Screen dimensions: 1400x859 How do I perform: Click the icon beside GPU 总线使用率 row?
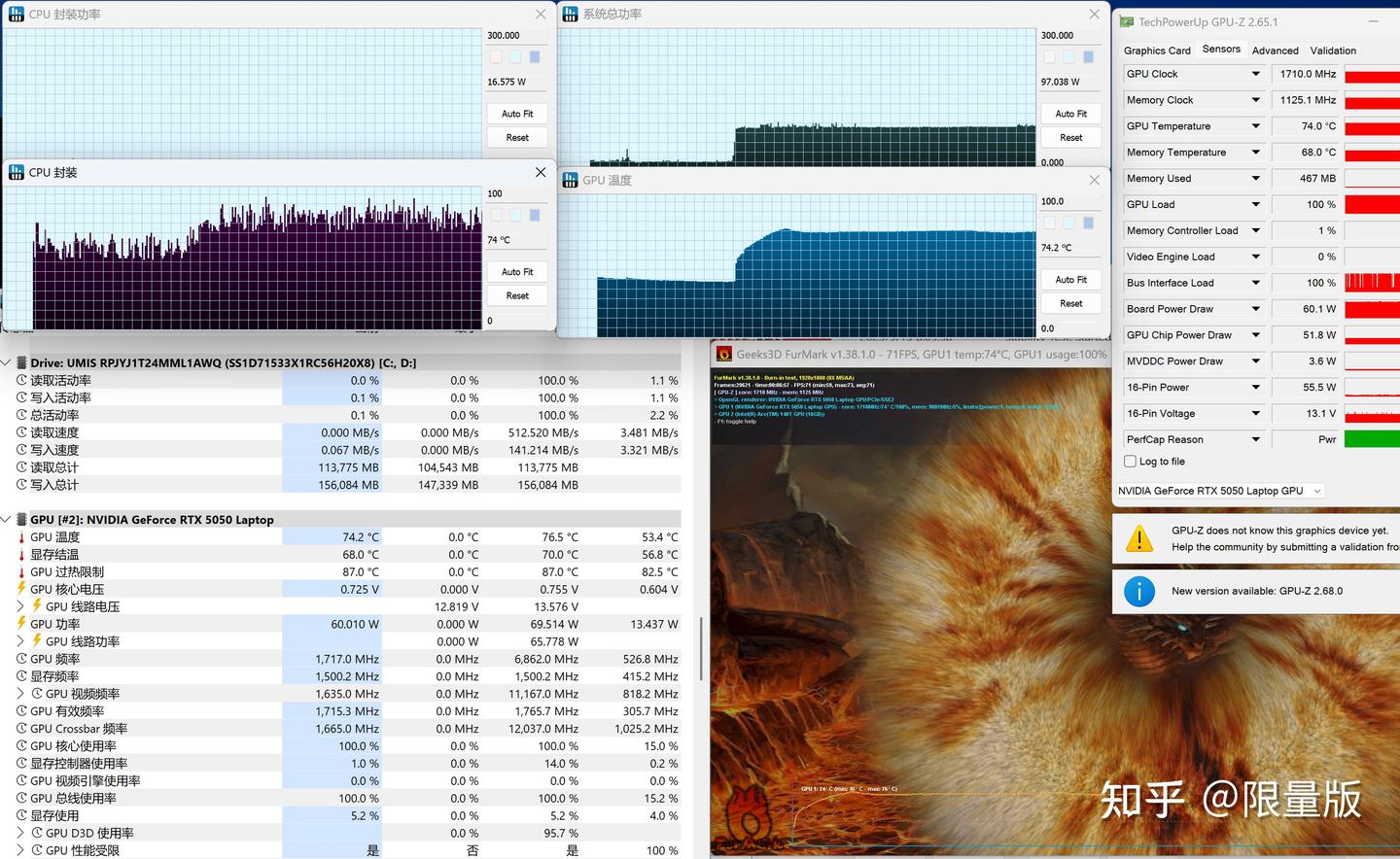coord(21,799)
